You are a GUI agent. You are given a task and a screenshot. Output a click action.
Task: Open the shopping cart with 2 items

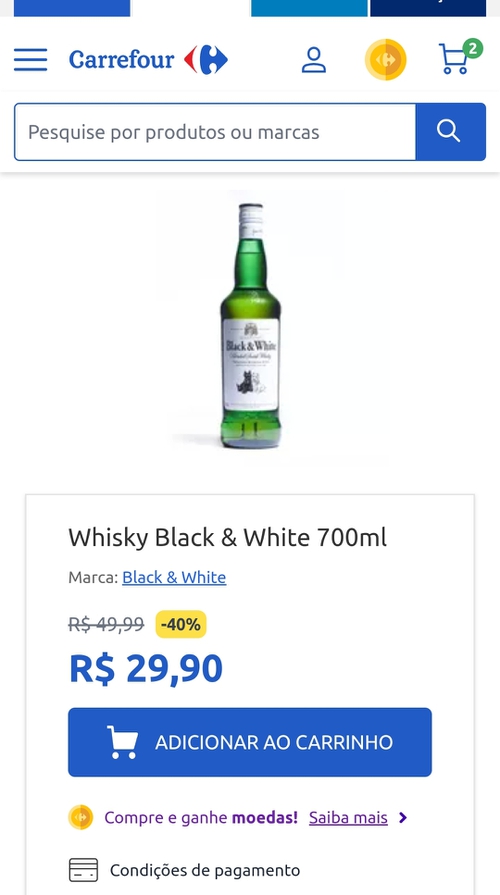[460, 57]
